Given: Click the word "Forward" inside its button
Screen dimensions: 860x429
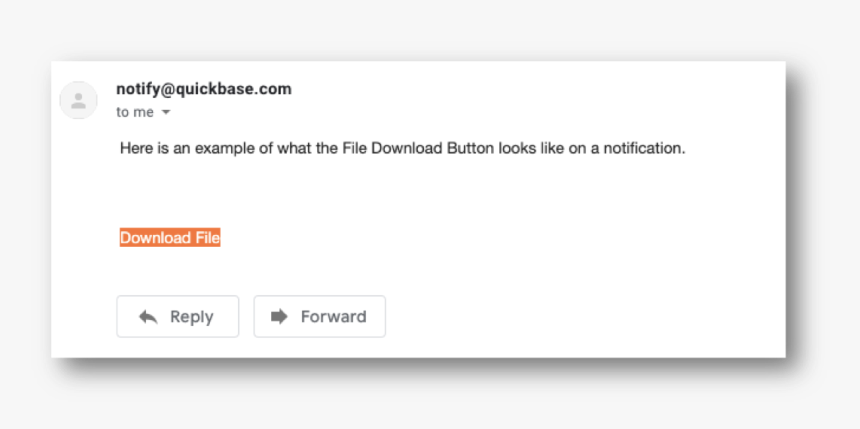Looking at the screenshot, I should click(333, 317).
